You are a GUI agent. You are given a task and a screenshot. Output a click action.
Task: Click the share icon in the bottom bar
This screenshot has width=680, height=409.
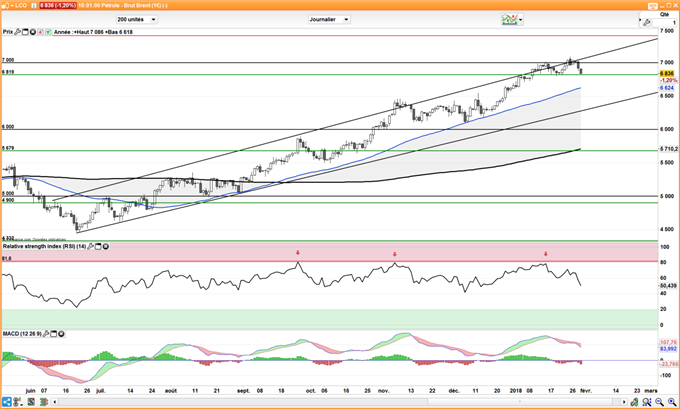(7, 402)
